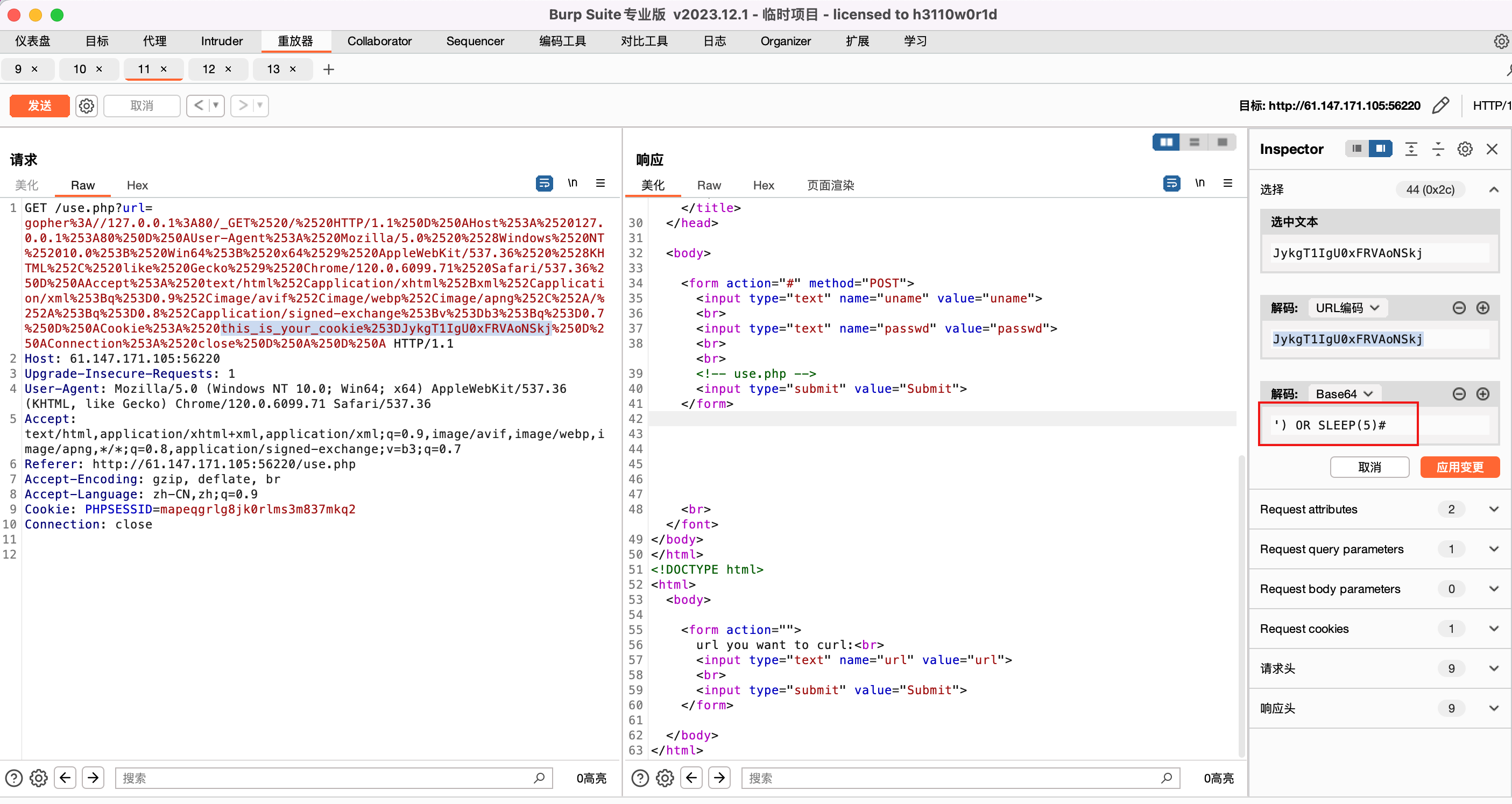Toggle \n display in the response pane
The image size is (1512, 804).
coord(1200,183)
